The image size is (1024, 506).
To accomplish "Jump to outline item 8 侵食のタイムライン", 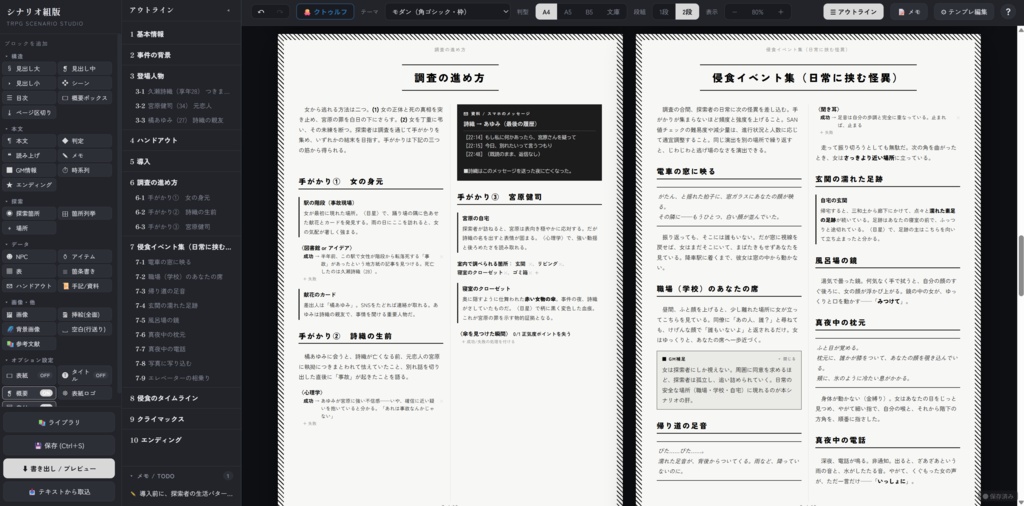I will pyautogui.click(x=181, y=398).
